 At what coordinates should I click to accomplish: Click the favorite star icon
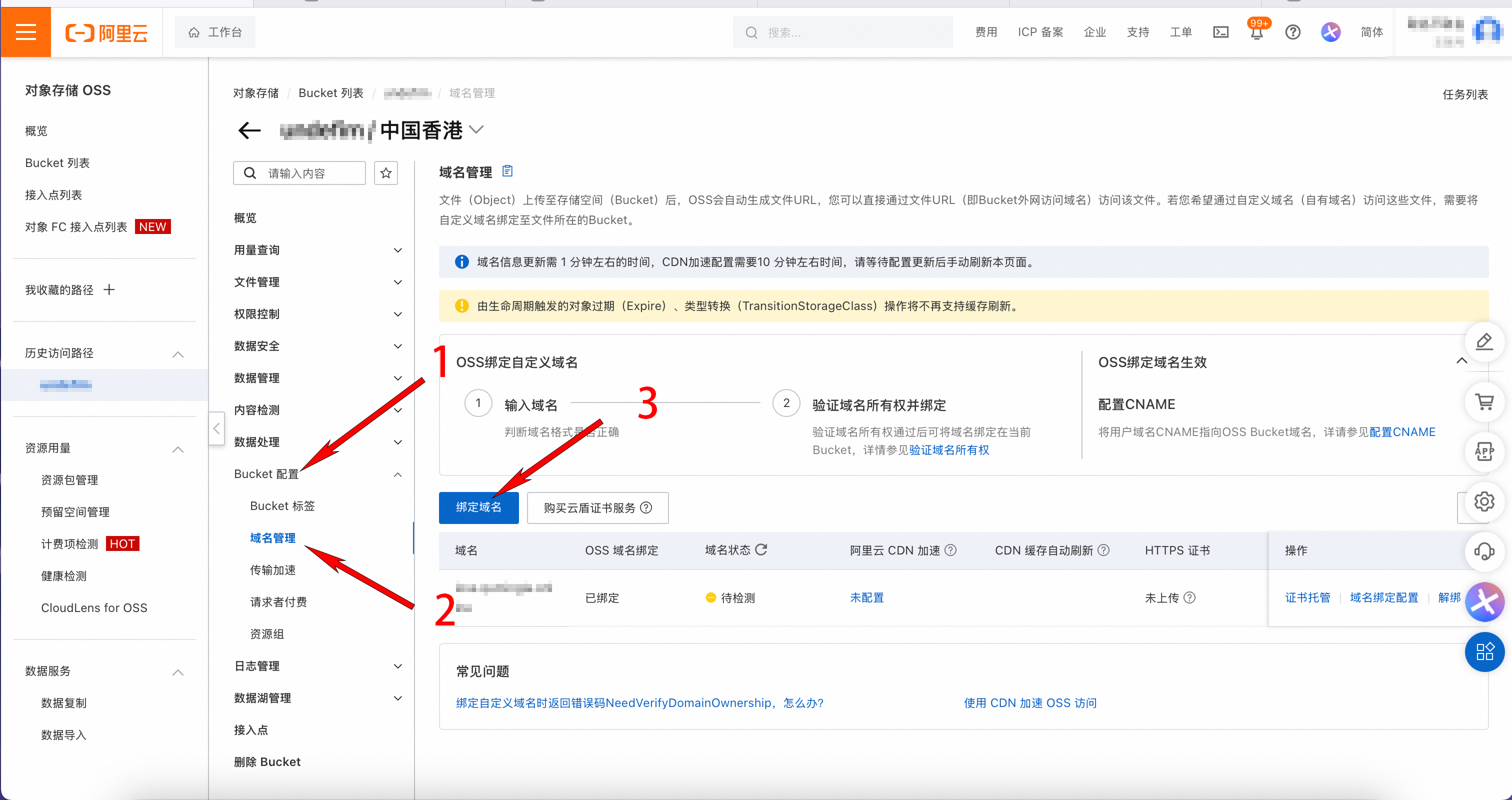pos(385,172)
